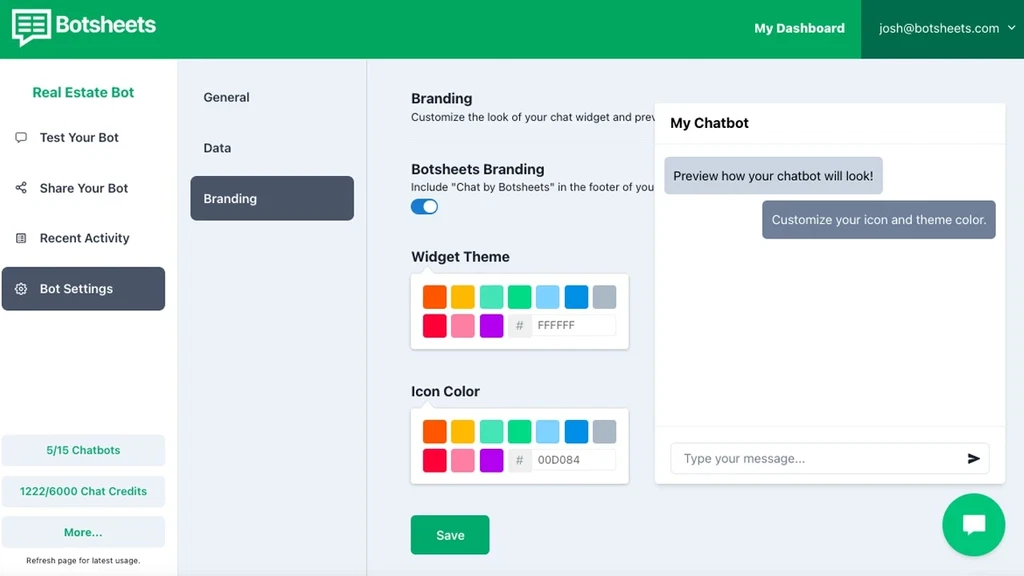Pick the orange swatch in Widget Theme
This screenshot has width=1024, height=576.
coord(434,297)
